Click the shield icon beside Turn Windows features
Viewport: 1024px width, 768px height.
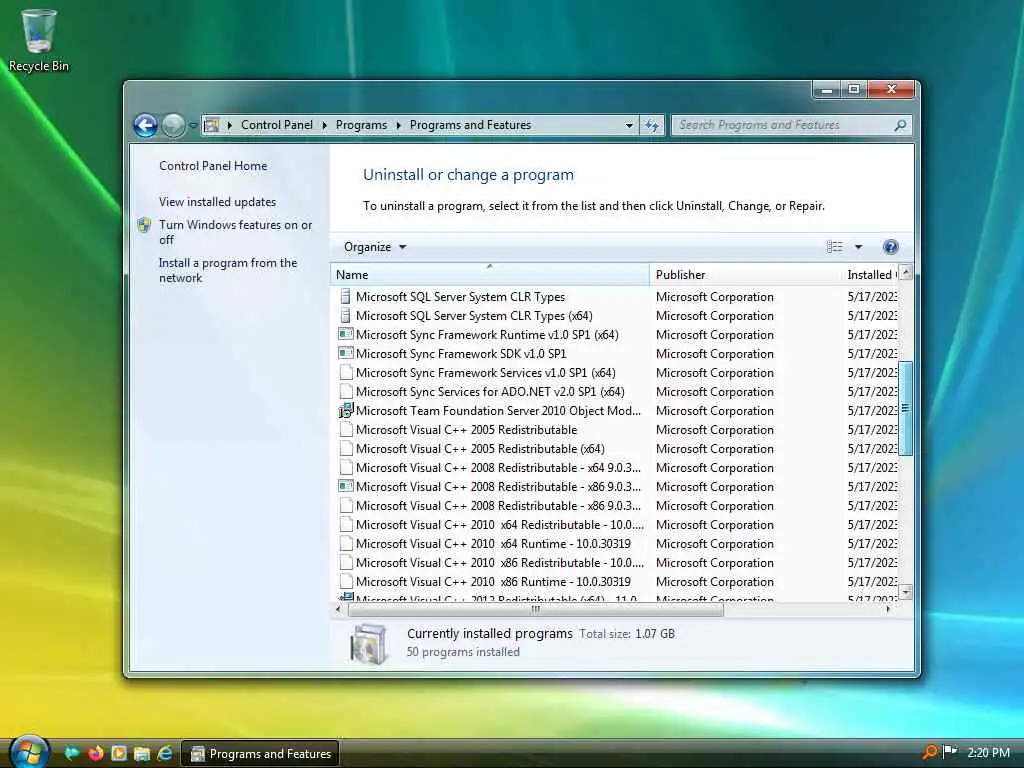[144, 225]
